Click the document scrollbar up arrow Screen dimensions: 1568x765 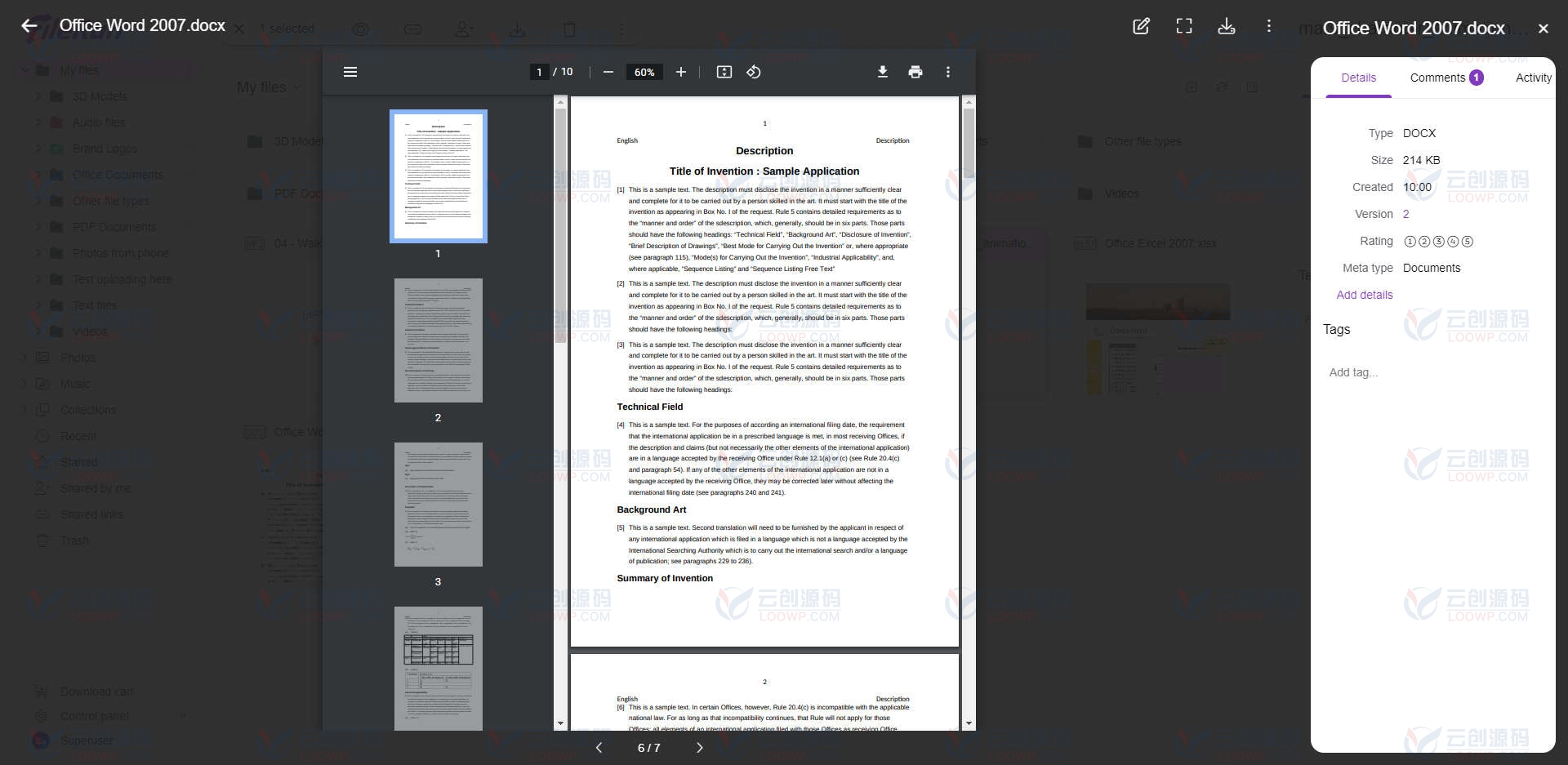tap(969, 102)
